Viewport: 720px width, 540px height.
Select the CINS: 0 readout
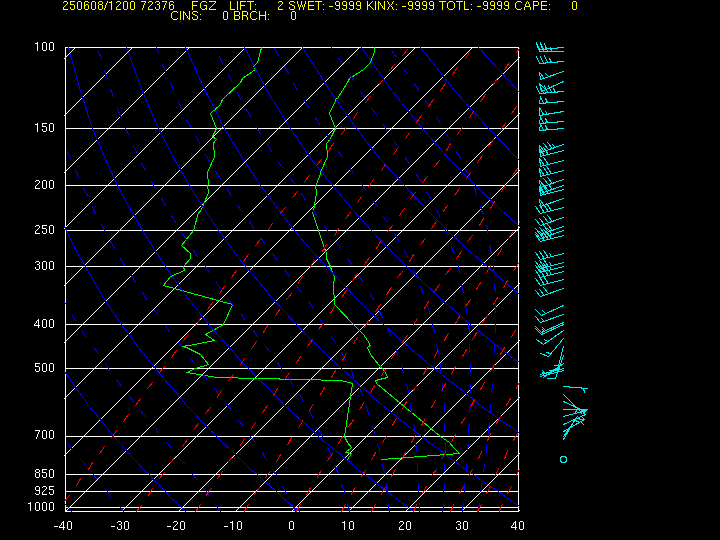pyautogui.click(x=199, y=16)
